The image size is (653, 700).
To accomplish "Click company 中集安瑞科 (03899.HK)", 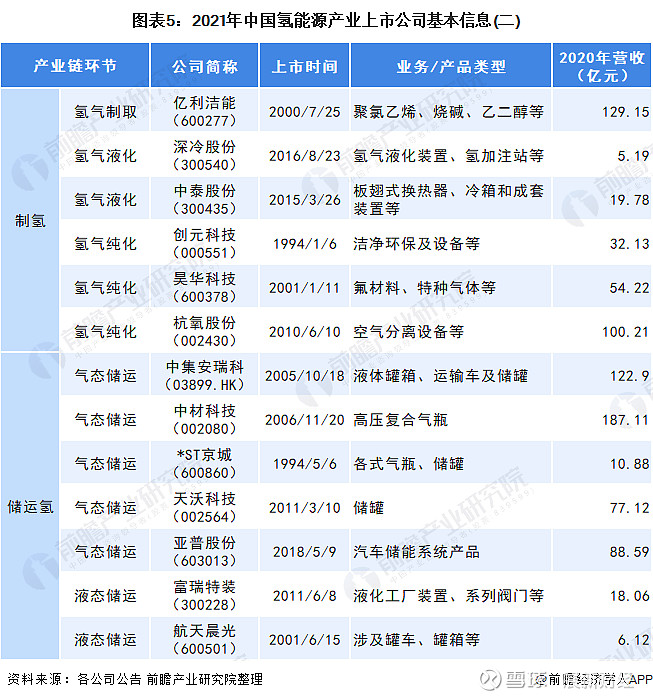I will [x=204, y=375].
